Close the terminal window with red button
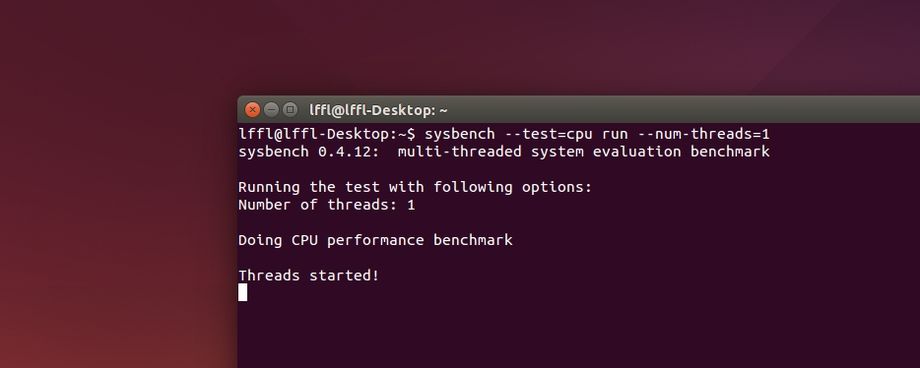Viewport: 920px width, 368px height. 252,110
